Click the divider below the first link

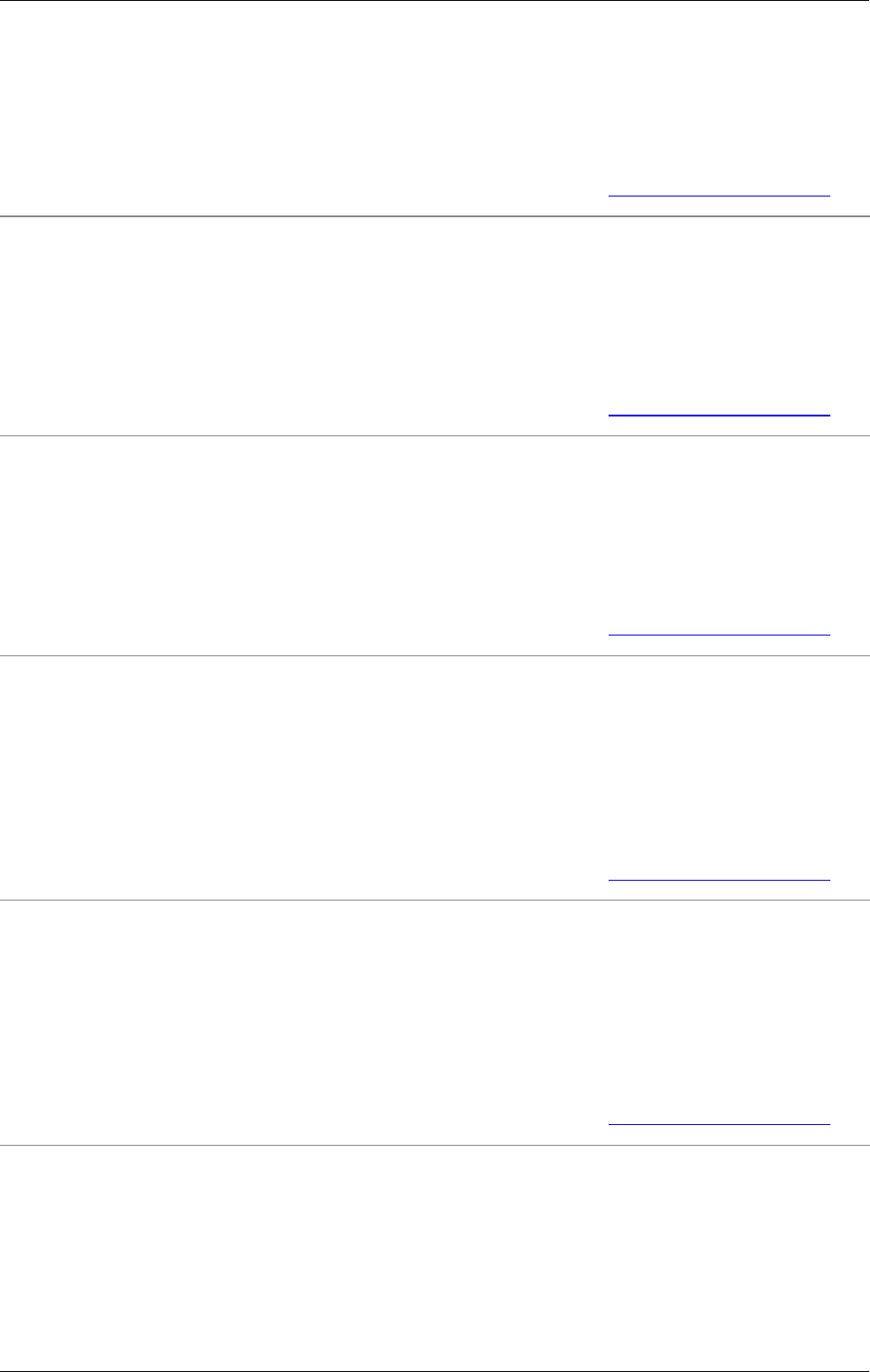(435, 216)
